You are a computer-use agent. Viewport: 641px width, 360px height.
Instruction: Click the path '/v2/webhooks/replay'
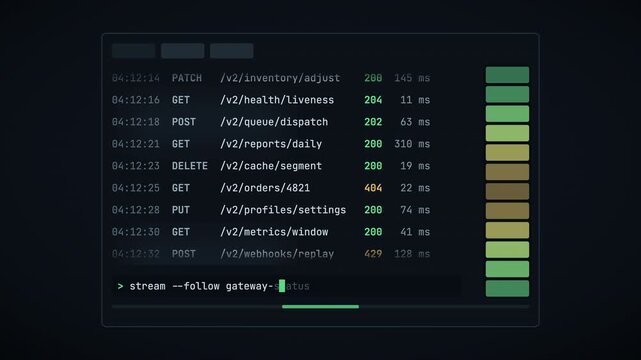[x=277, y=254]
